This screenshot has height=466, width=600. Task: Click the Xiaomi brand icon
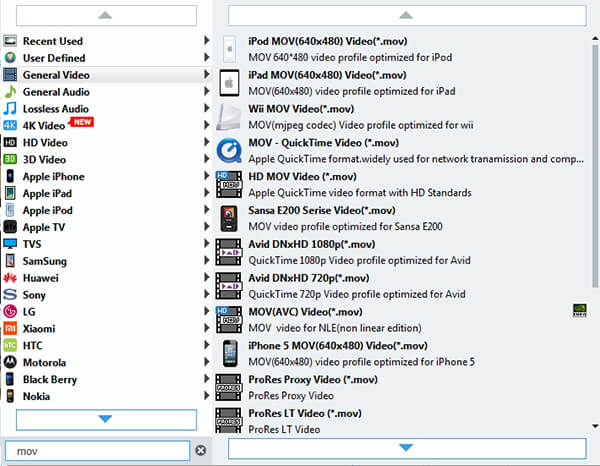[x=10, y=328]
